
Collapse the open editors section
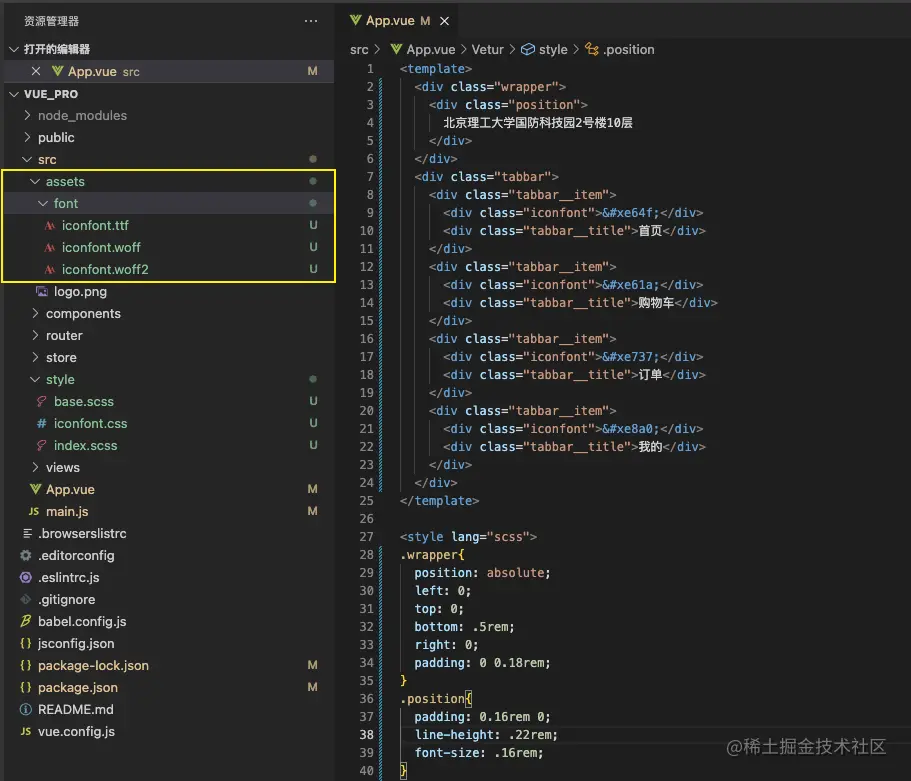(x=14, y=49)
